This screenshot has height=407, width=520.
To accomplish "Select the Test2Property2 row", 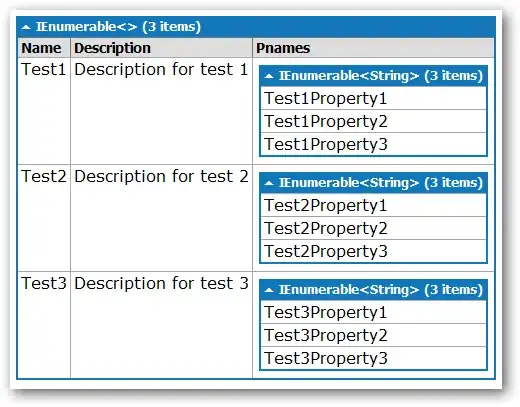I will [373, 228].
